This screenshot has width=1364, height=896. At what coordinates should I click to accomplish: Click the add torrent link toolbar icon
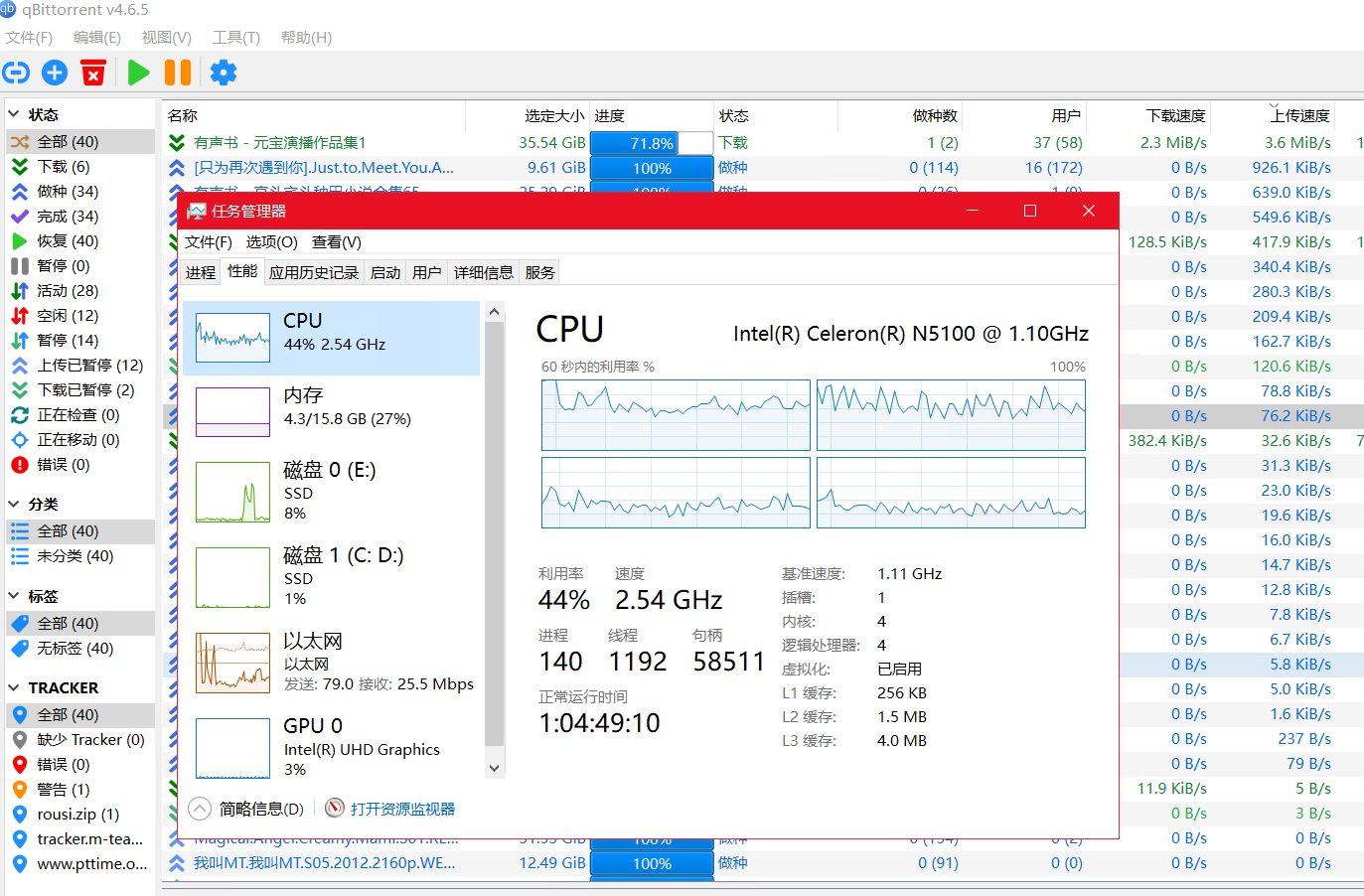16,73
